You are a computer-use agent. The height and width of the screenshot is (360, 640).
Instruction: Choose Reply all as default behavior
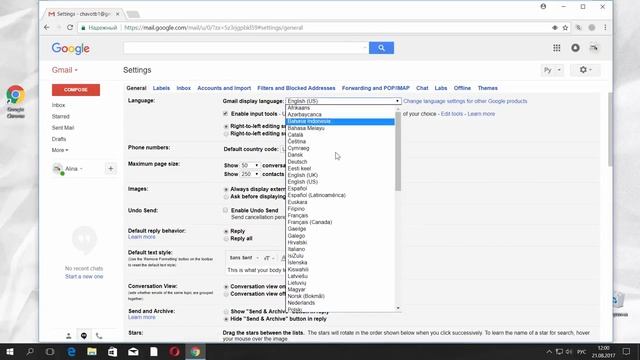[x=226, y=239]
